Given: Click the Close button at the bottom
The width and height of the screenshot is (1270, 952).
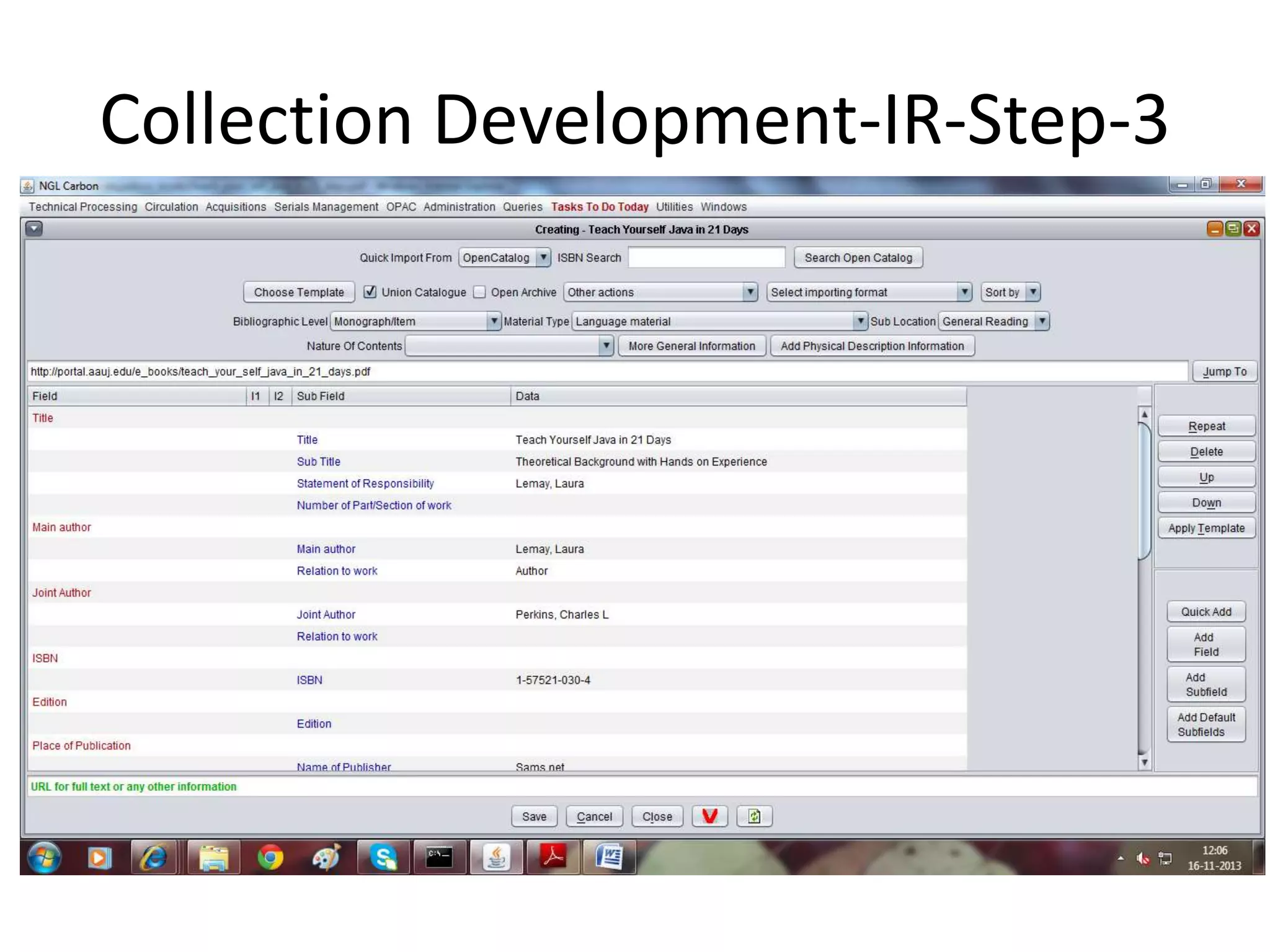Looking at the screenshot, I should point(657,816).
